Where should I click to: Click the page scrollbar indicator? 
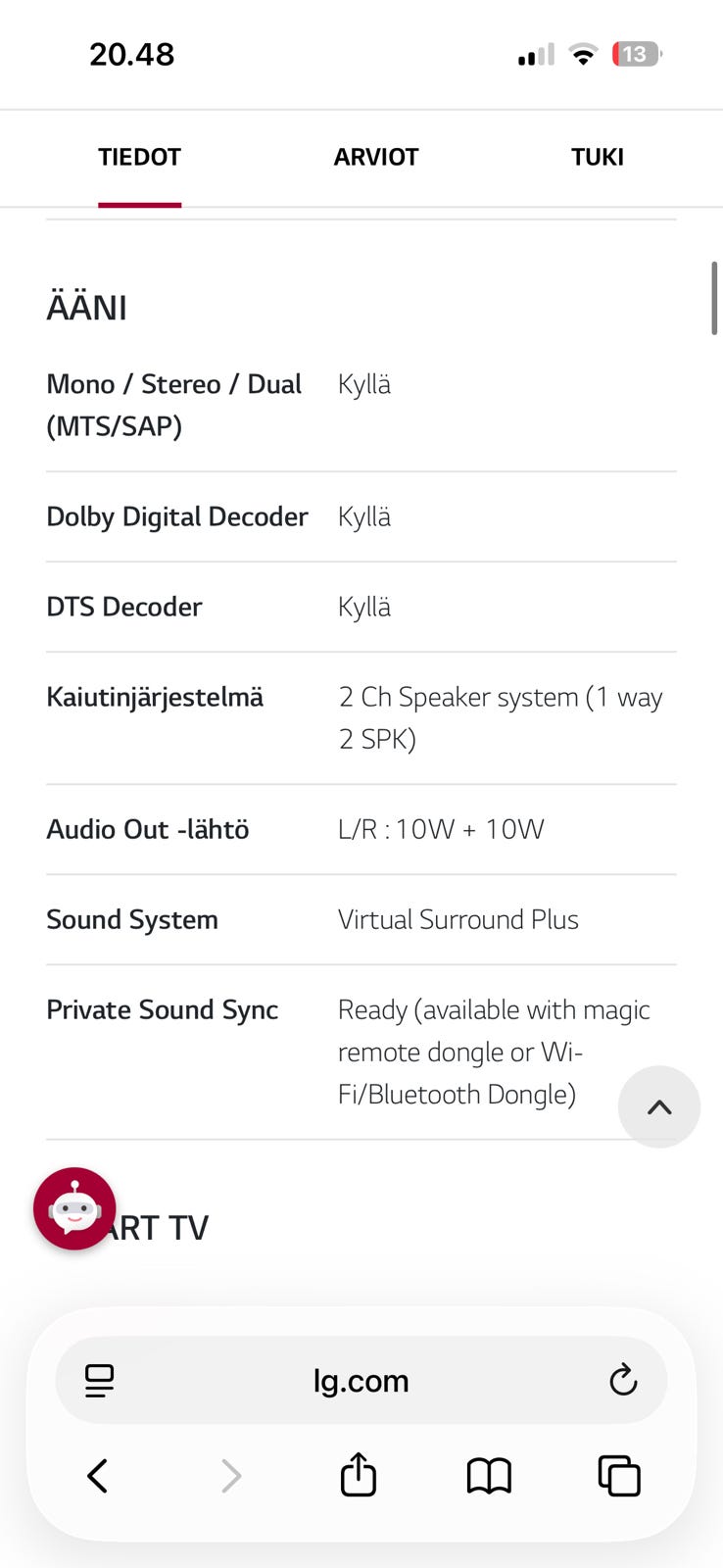[x=714, y=299]
